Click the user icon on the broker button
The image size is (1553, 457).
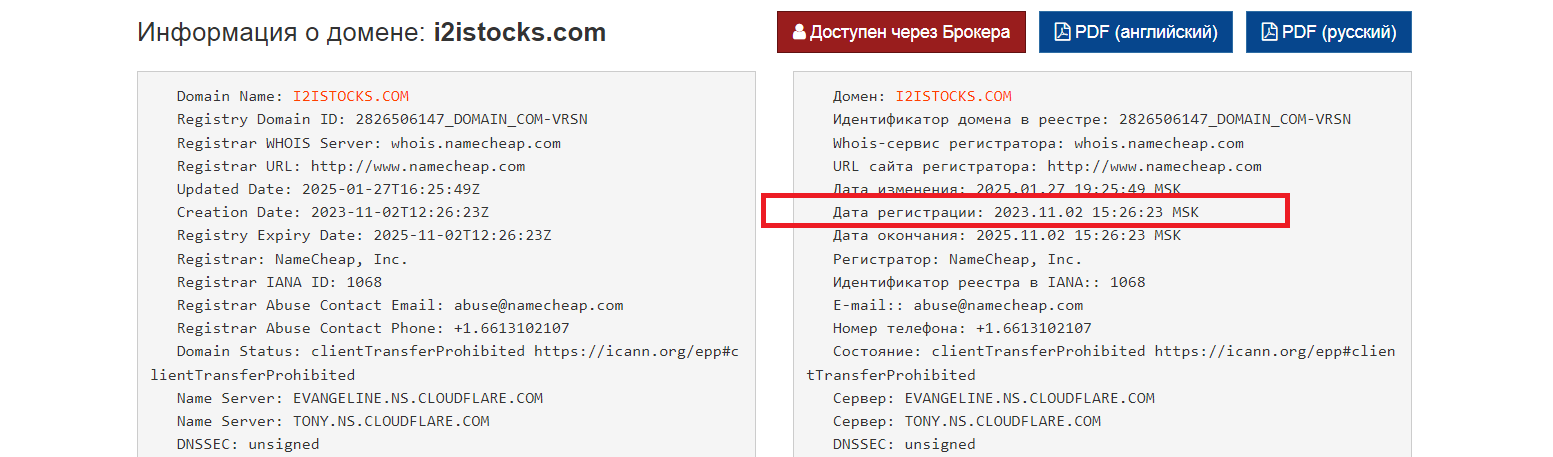coord(799,33)
